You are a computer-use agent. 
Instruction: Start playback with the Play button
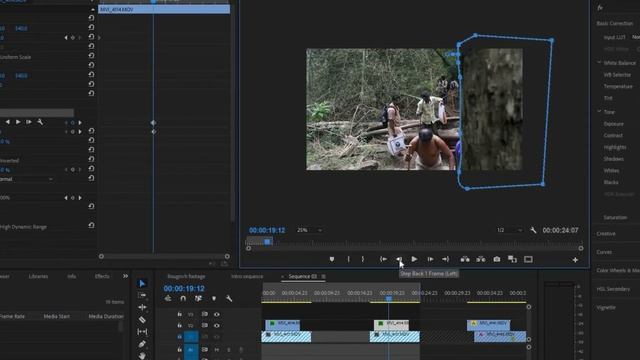click(414, 259)
